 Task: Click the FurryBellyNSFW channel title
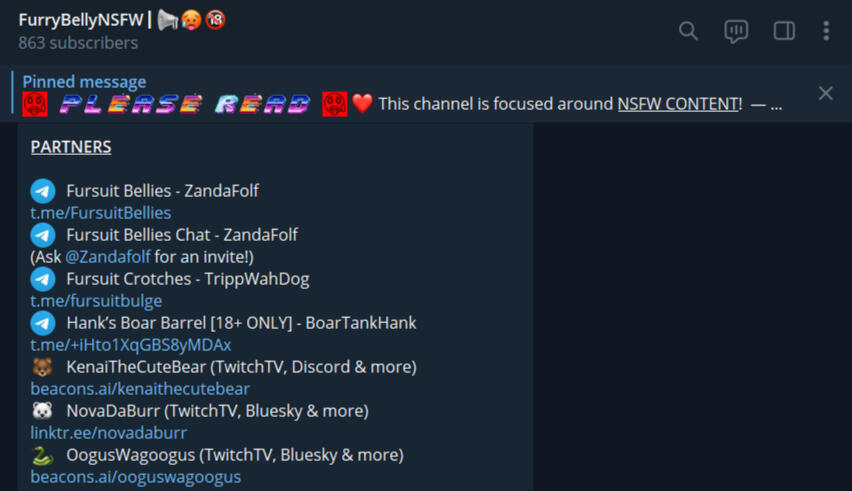81,20
